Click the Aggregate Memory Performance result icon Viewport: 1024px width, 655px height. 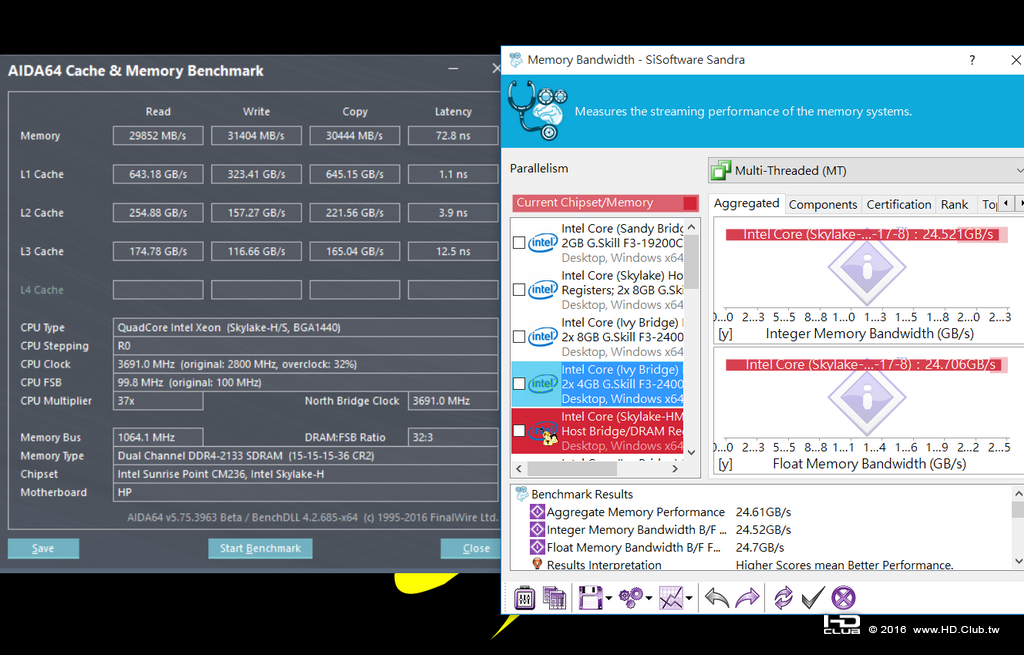(537, 511)
